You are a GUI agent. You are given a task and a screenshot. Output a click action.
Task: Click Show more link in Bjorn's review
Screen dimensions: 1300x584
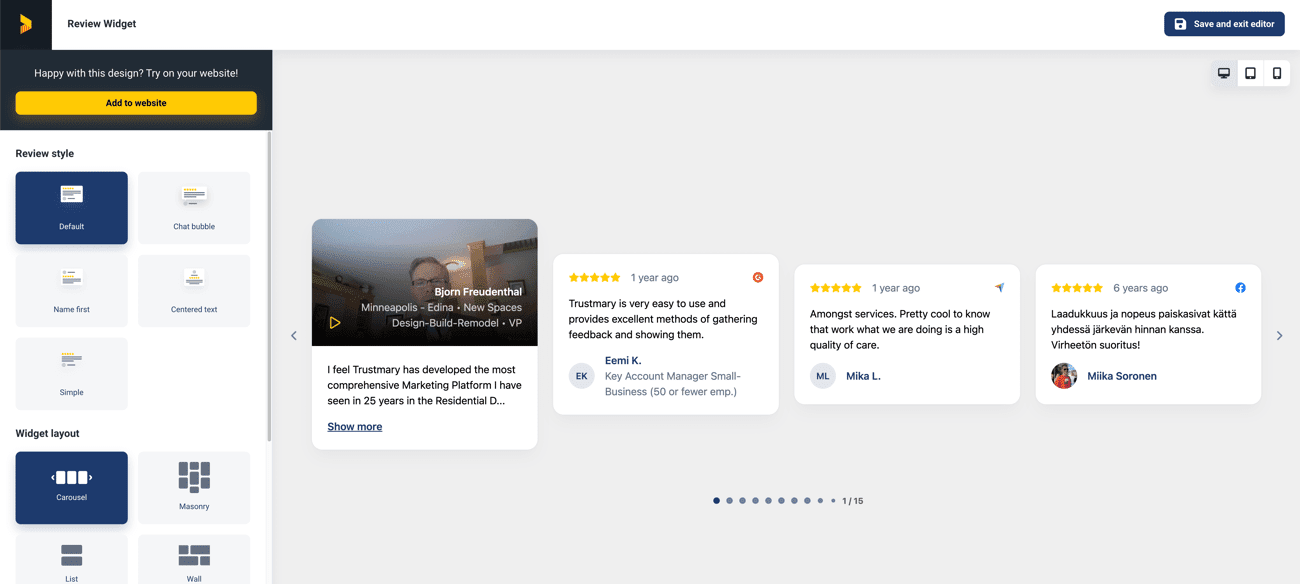[355, 427]
